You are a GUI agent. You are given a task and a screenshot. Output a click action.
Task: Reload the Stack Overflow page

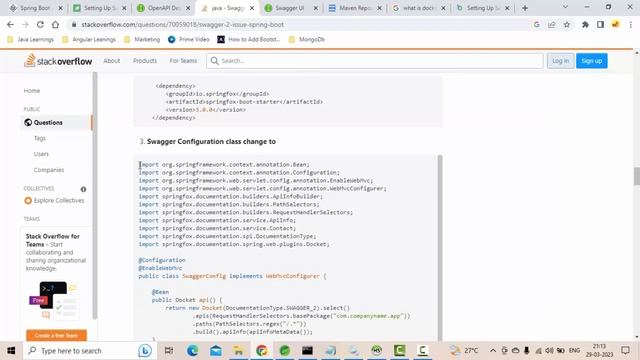pyautogui.click(x=40, y=25)
